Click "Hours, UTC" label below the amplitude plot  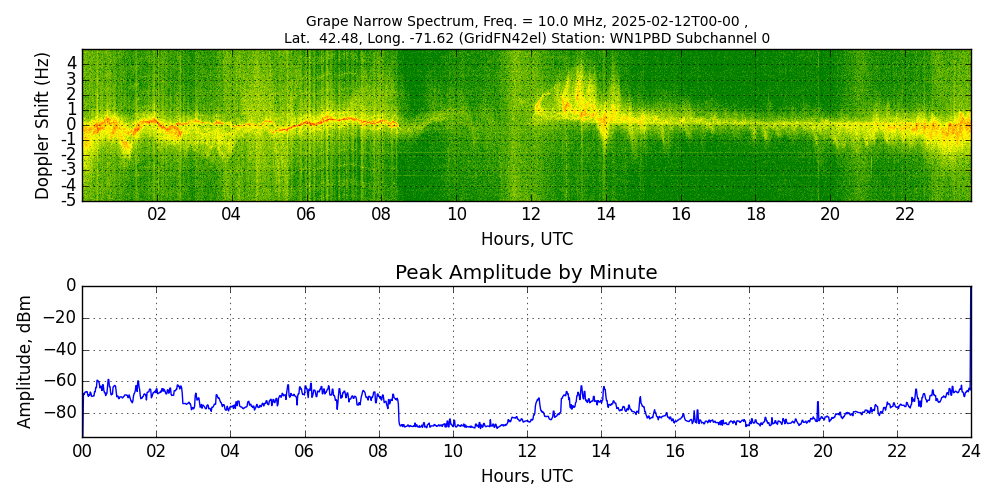click(x=526, y=476)
